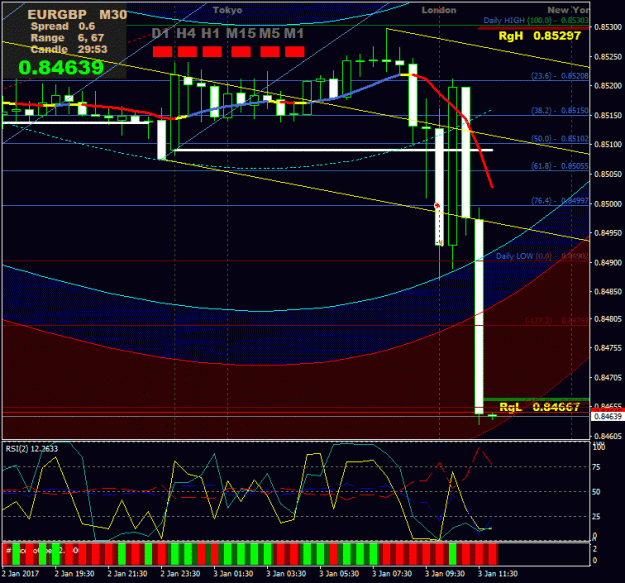Select the M1 timeframe label
625x583 pixels.
click(x=294, y=33)
